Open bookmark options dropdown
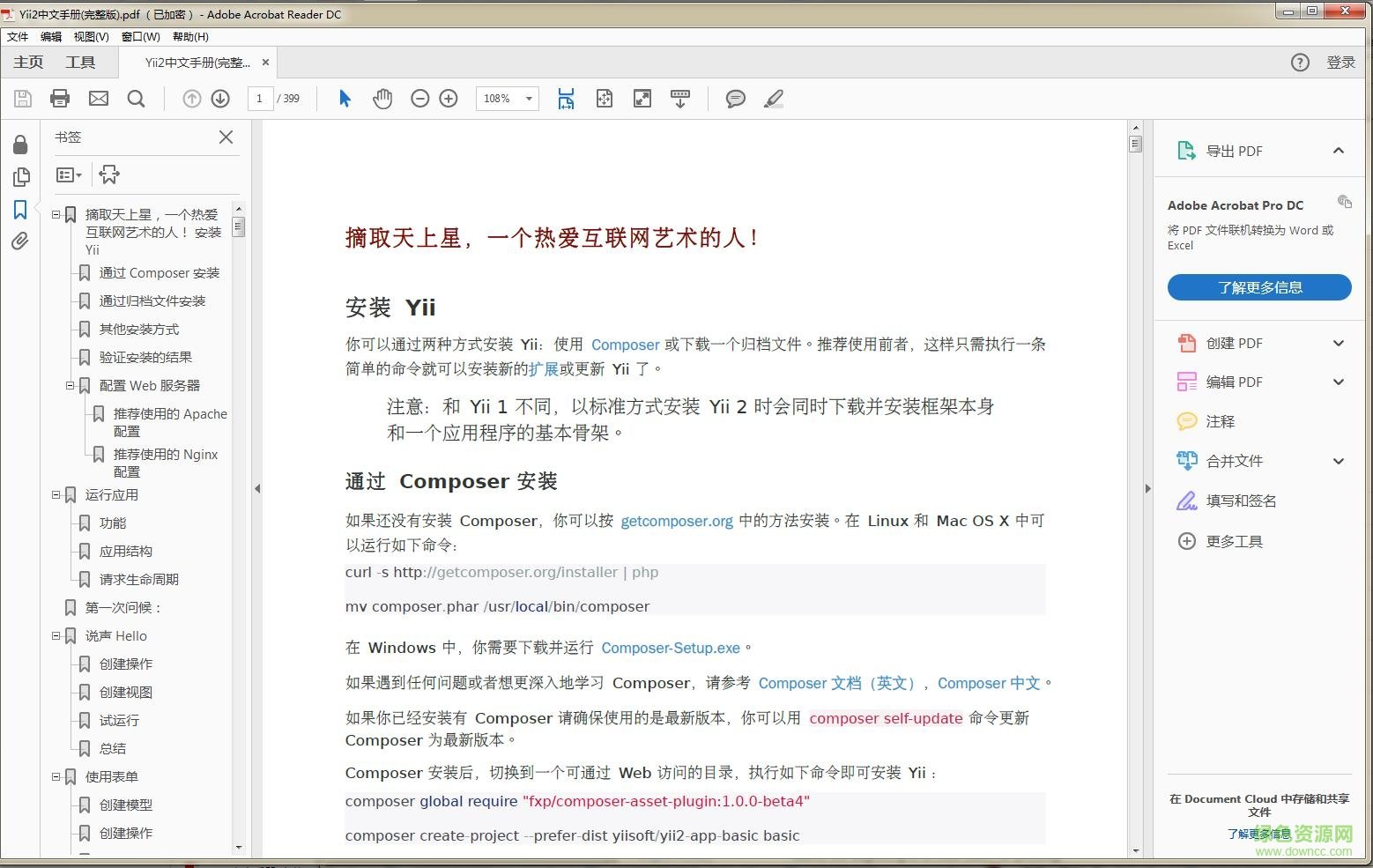This screenshot has height=868, width=1373. coord(69,174)
